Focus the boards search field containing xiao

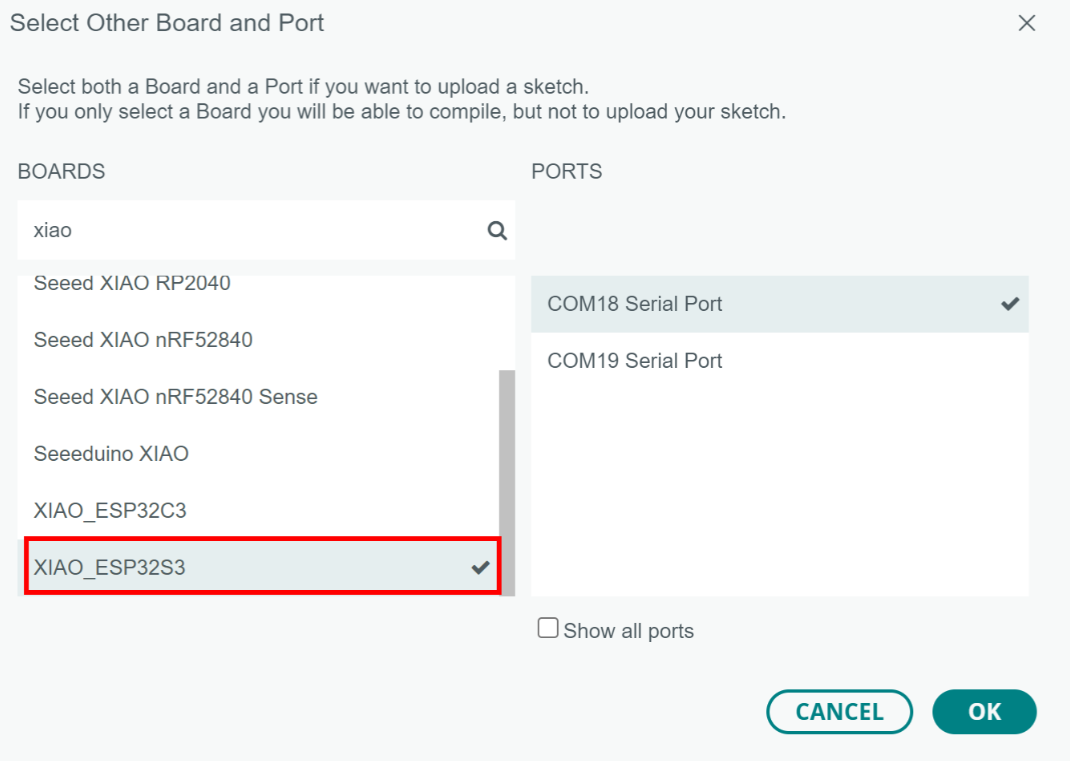tap(250, 231)
